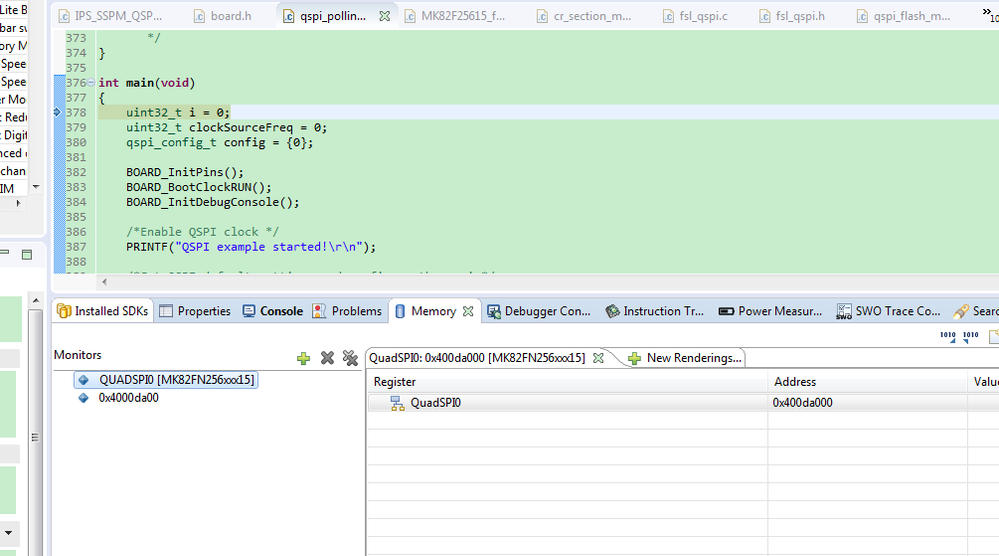Close the qspi_pollin editor tab

click(384, 17)
